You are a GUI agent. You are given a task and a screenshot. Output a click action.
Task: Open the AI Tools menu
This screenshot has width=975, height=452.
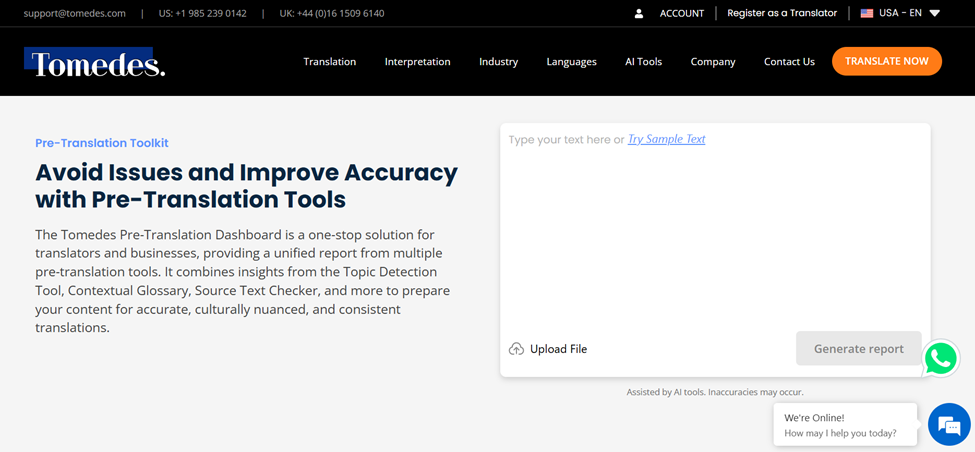[x=644, y=62]
